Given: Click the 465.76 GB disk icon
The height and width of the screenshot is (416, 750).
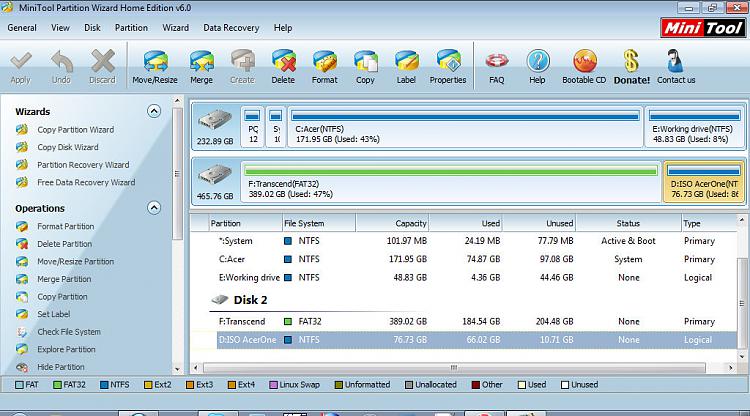Looking at the screenshot, I should pyautogui.click(x=215, y=175).
